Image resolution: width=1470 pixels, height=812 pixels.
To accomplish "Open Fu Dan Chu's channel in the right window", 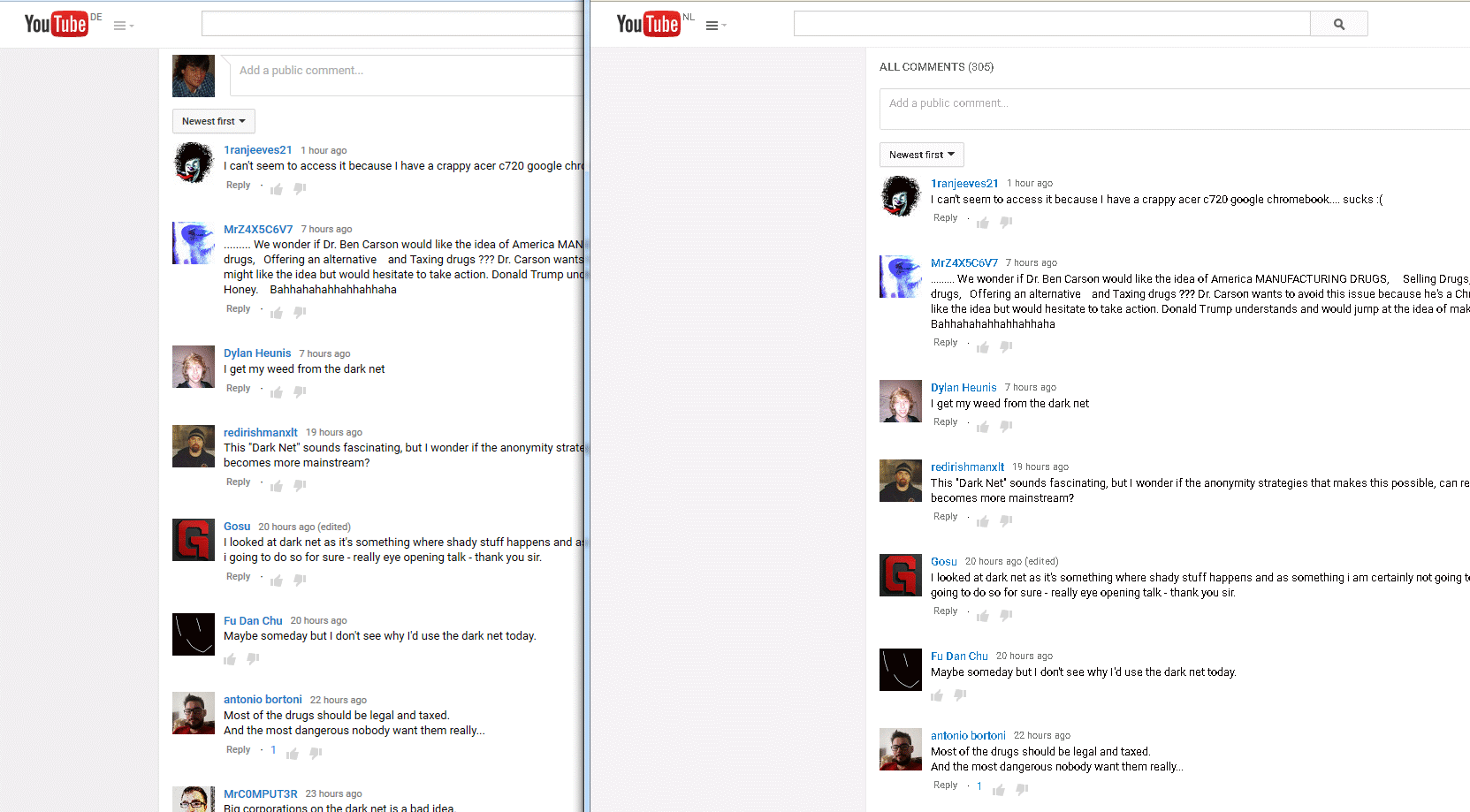I will click(959, 656).
